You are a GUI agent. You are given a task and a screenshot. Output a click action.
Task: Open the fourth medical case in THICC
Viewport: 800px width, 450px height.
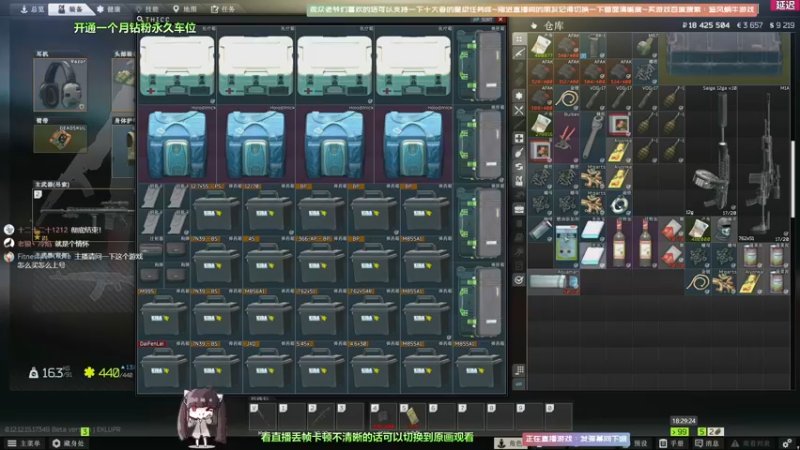pos(414,65)
